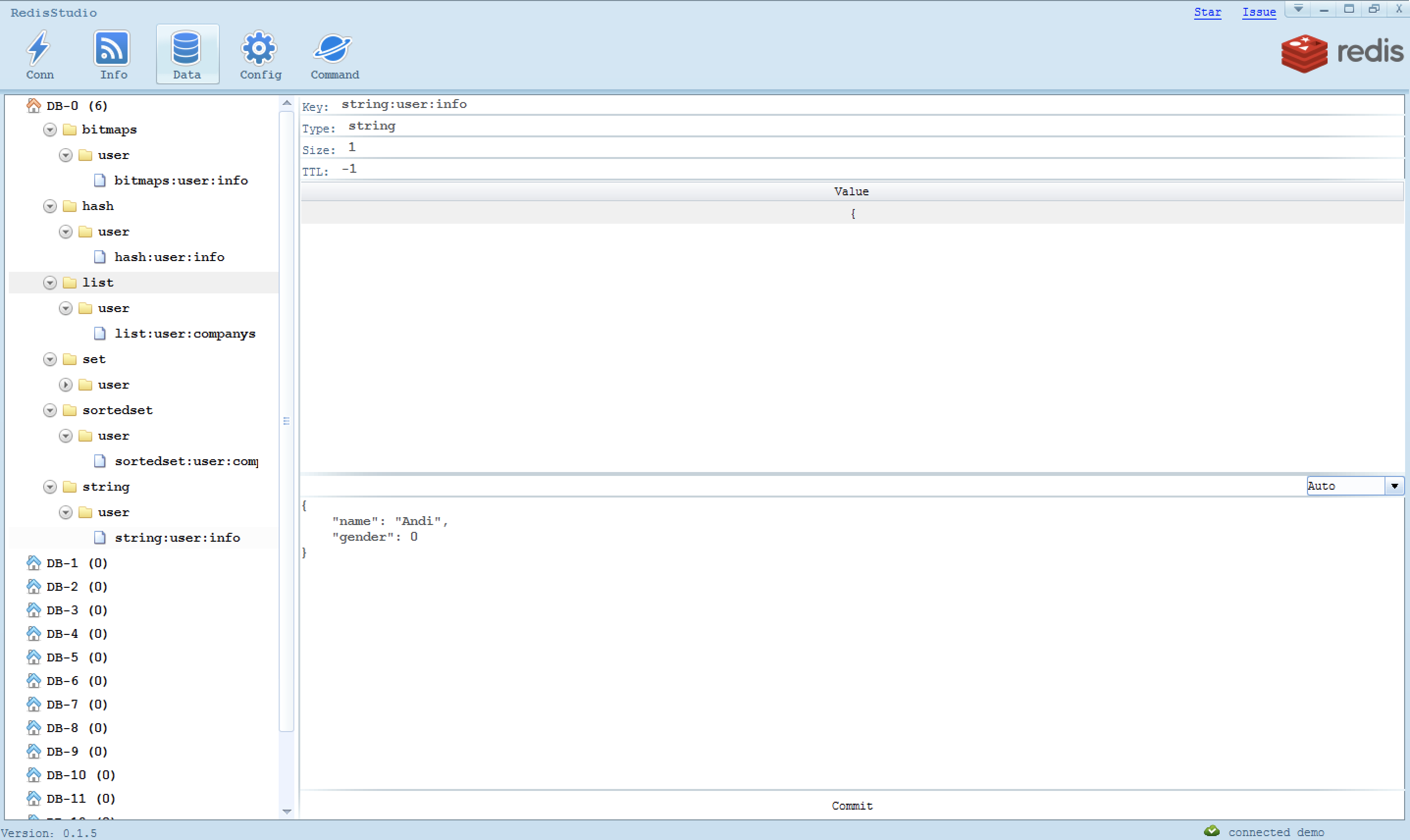Screen dimensions: 1410x840
Task: Open the Command planet tab
Action: tap(335, 55)
